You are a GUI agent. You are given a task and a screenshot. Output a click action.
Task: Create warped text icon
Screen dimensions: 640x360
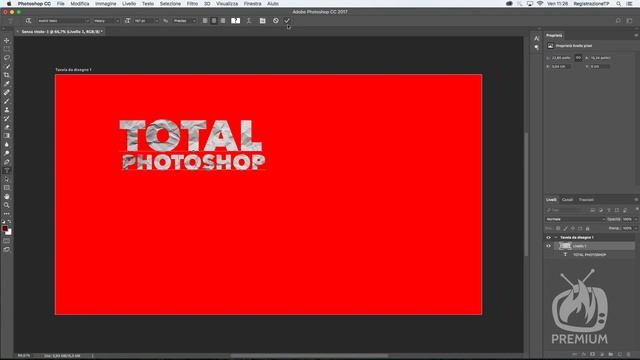249,20
